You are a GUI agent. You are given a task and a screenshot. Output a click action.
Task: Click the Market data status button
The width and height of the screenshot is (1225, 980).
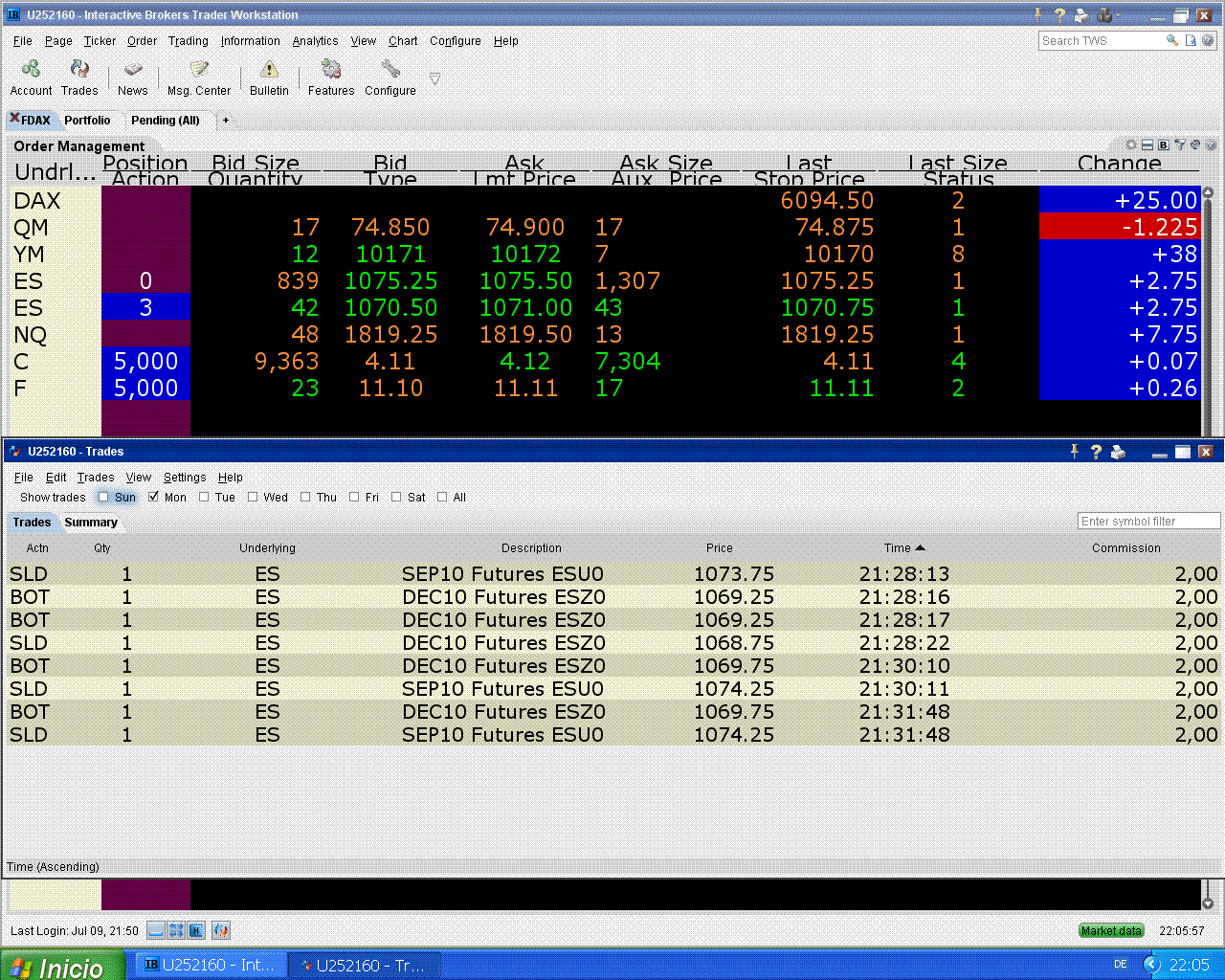1110,930
